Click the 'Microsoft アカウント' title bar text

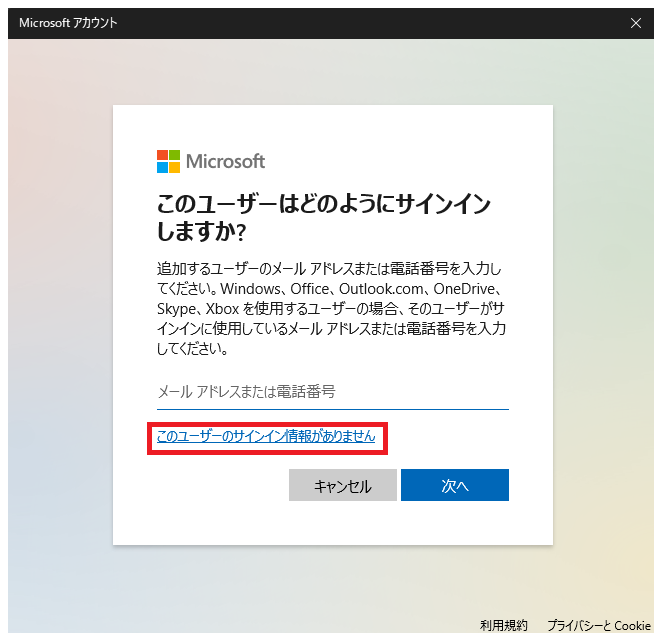(68, 23)
